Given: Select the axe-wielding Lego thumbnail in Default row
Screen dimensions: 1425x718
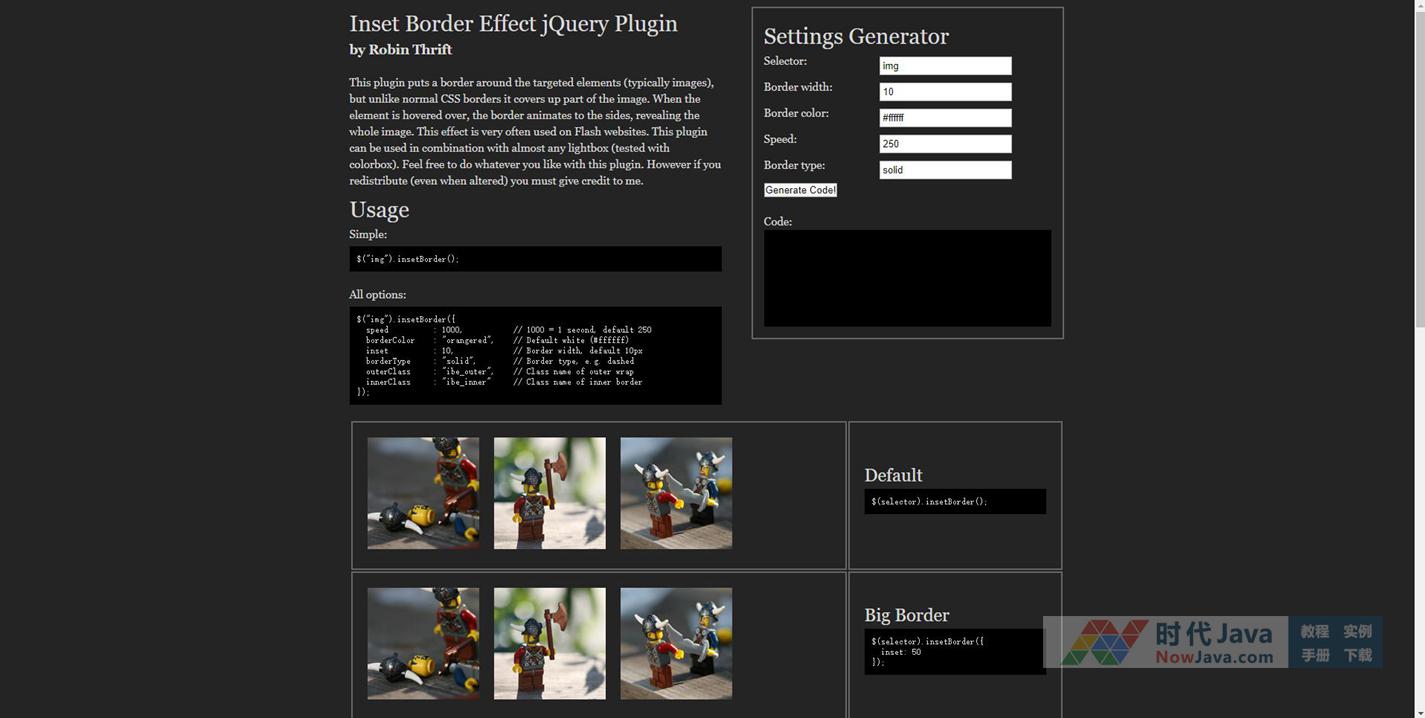Looking at the screenshot, I should click(549, 493).
